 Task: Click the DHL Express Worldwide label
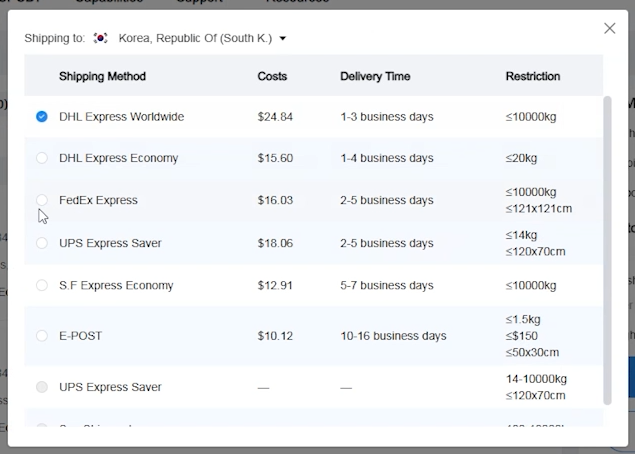pyautogui.click(x=121, y=117)
